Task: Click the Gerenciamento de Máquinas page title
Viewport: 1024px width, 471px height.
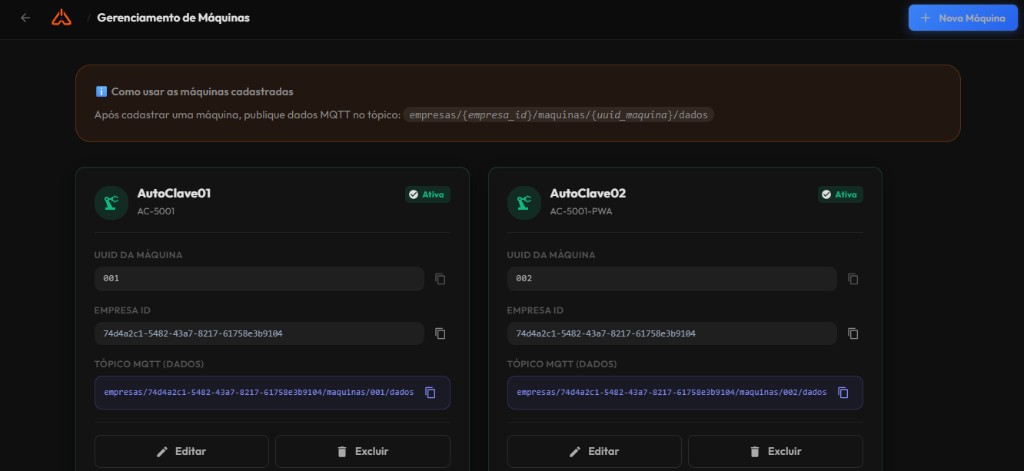Action: coord(173,18)
